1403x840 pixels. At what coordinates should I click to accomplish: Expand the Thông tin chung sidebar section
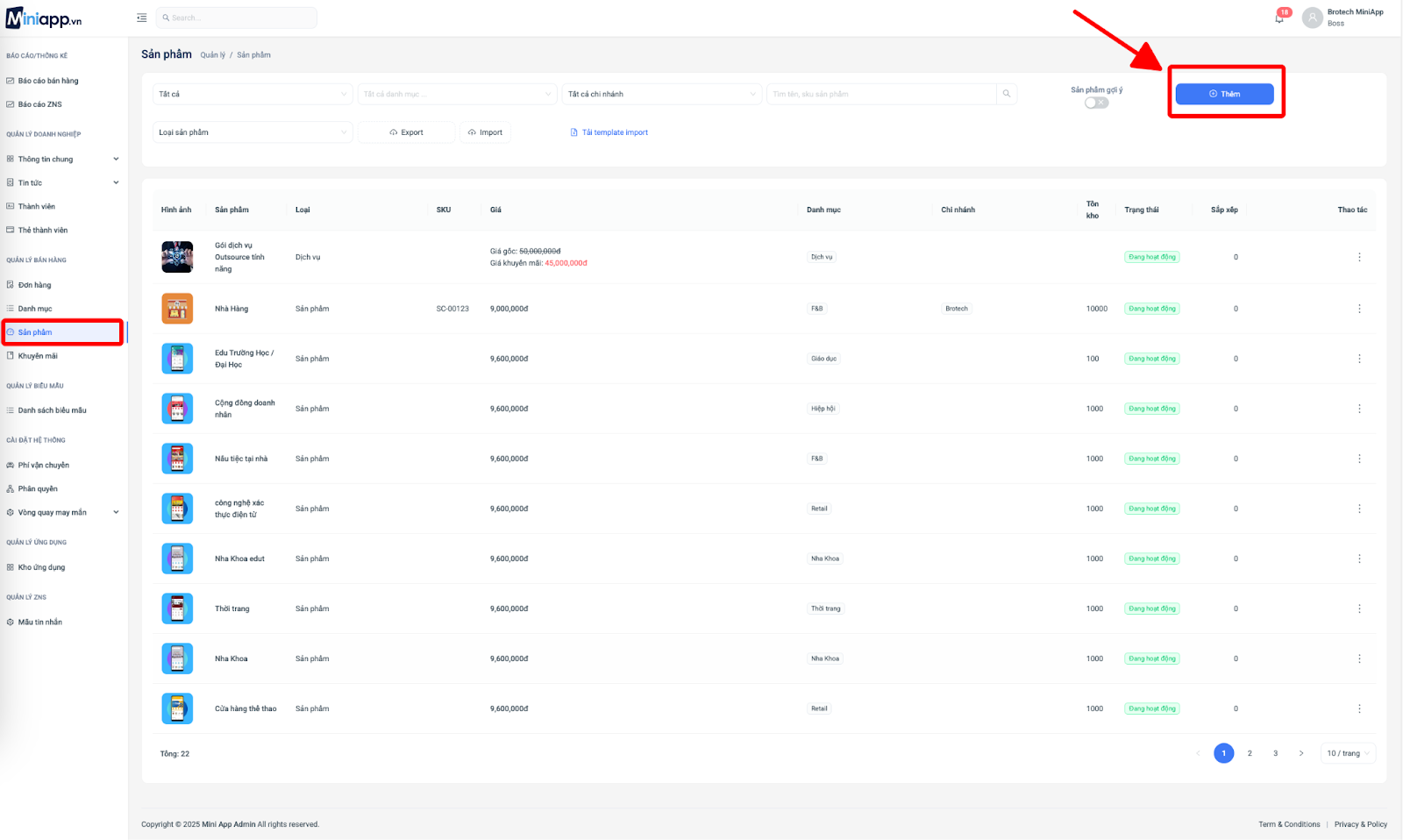click(x=63, y=159)
